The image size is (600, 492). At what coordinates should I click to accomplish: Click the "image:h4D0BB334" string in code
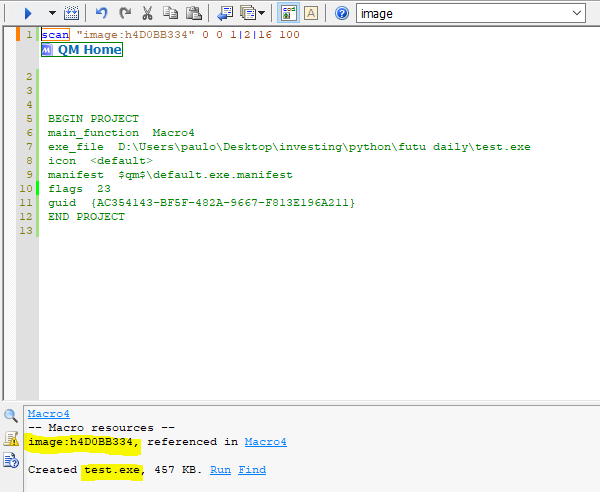pyautogui.click(x=135, y=35)
